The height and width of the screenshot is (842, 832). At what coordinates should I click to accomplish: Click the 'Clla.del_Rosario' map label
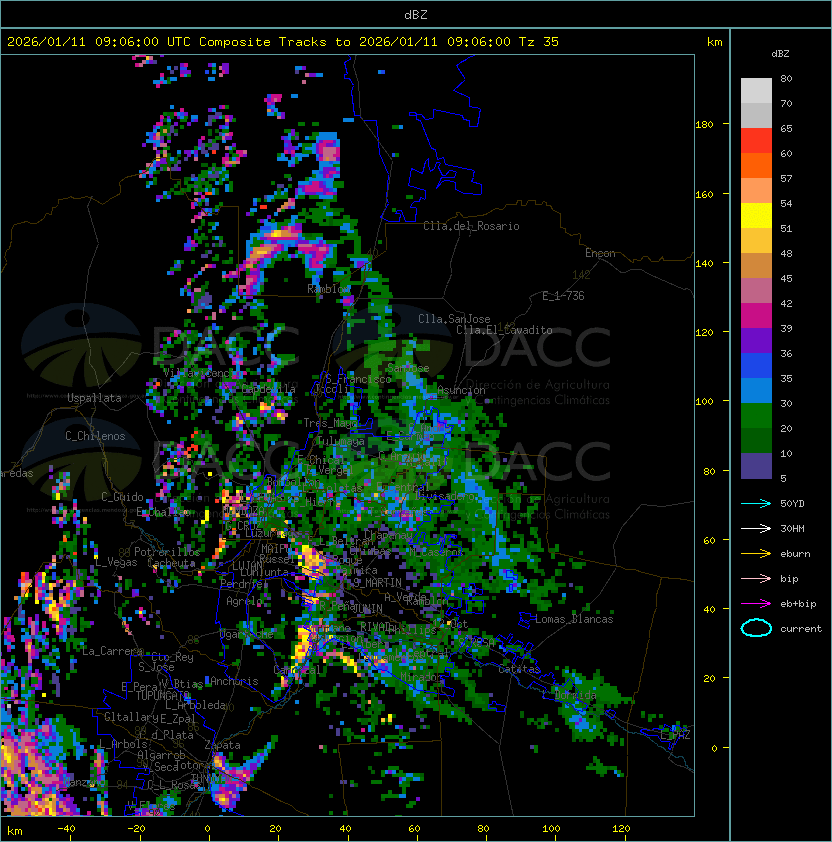(x=471, y=226)
